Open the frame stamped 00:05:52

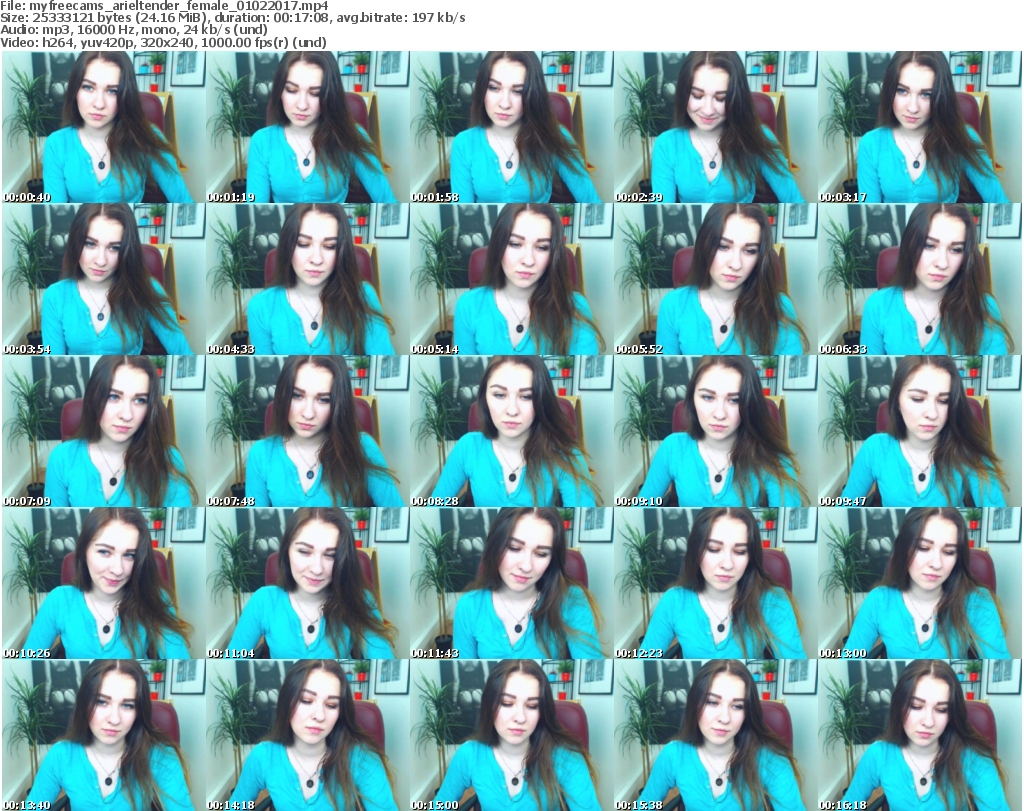click(x=716, y=279)
